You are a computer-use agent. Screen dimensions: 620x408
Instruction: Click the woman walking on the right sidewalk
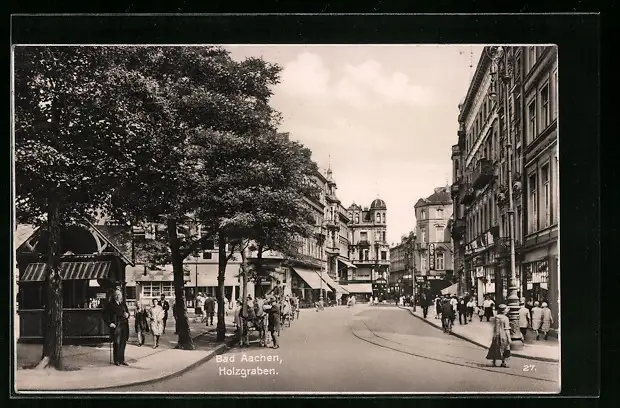pos(499,337)
